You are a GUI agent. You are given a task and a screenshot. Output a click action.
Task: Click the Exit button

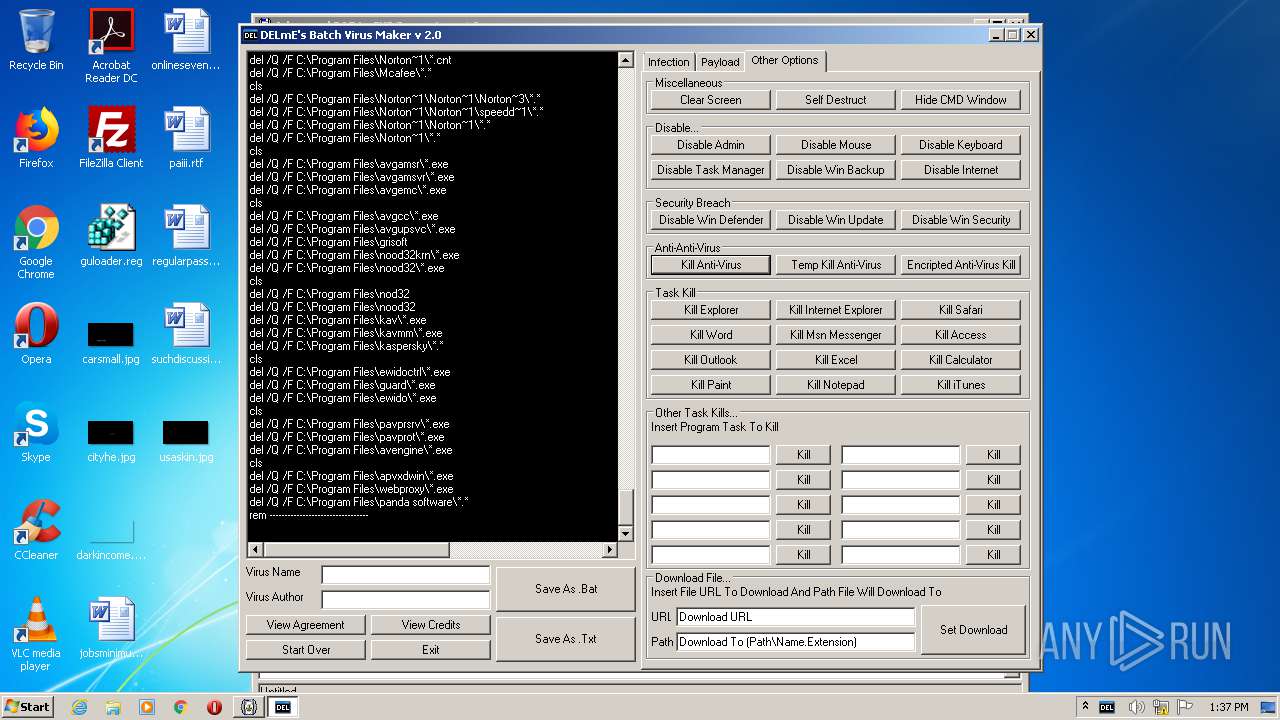click(x=431, y=650)
